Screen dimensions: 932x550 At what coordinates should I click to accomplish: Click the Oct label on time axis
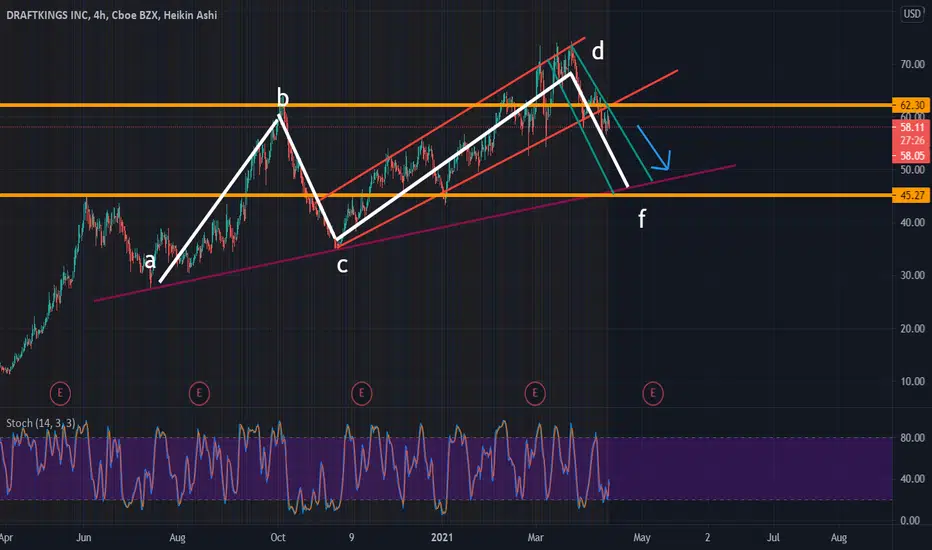[278, 538]
